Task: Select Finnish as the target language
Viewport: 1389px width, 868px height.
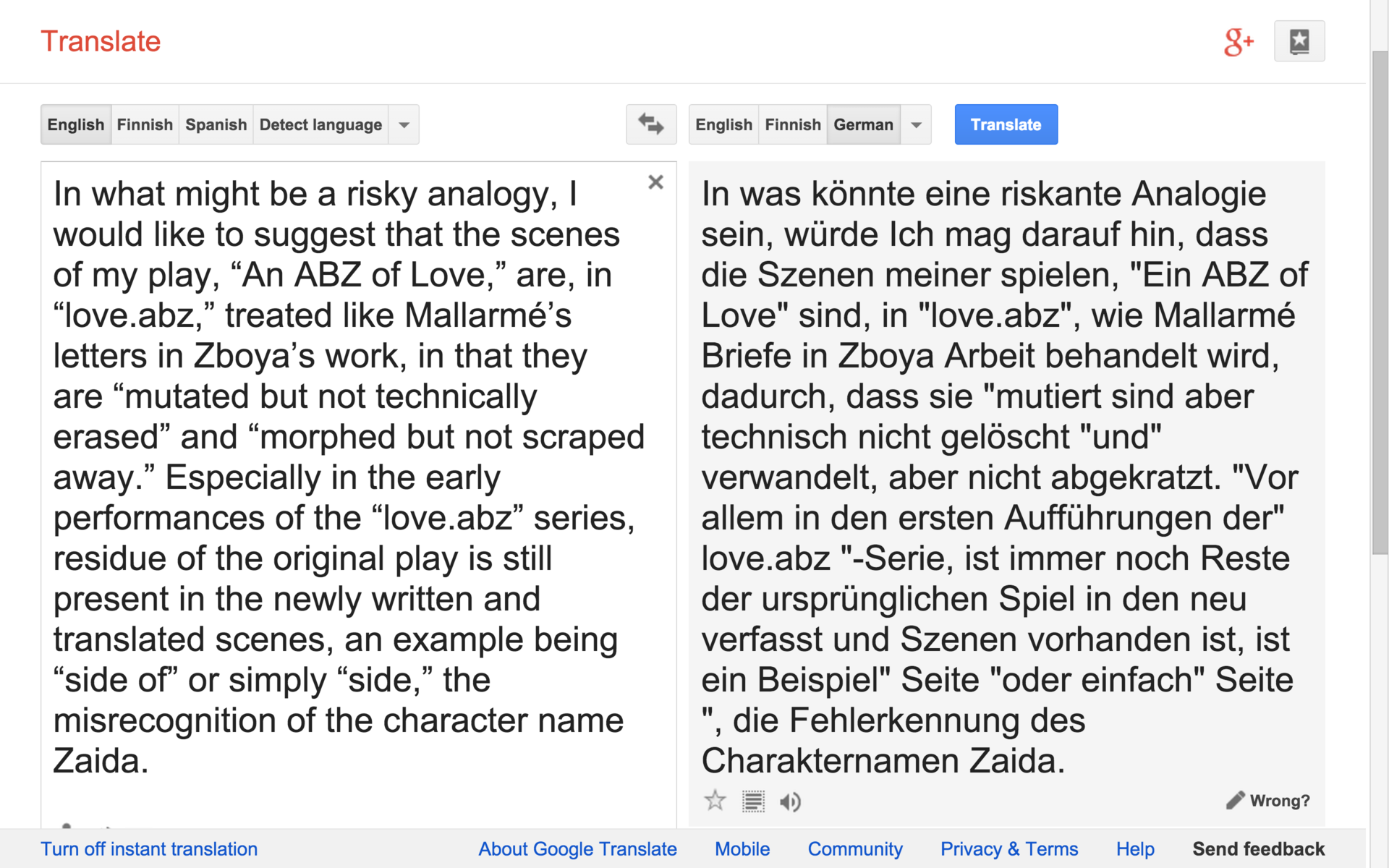Action: point(792,124)
